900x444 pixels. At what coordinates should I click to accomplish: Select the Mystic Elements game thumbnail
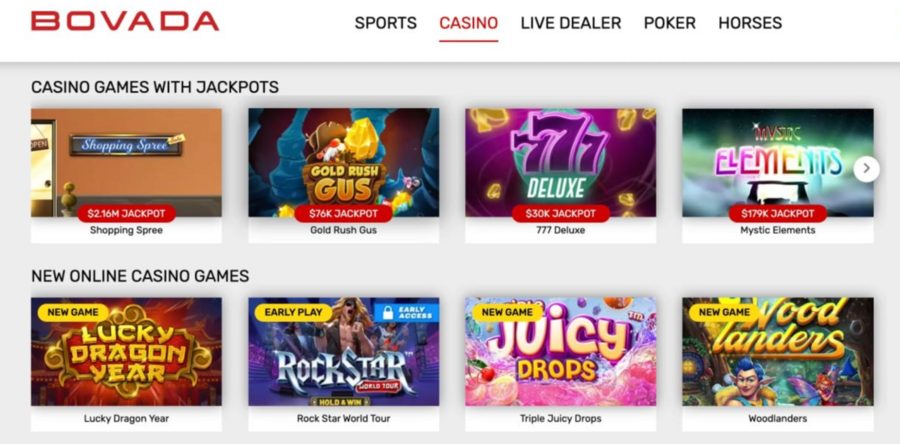(x=778, y=162)
